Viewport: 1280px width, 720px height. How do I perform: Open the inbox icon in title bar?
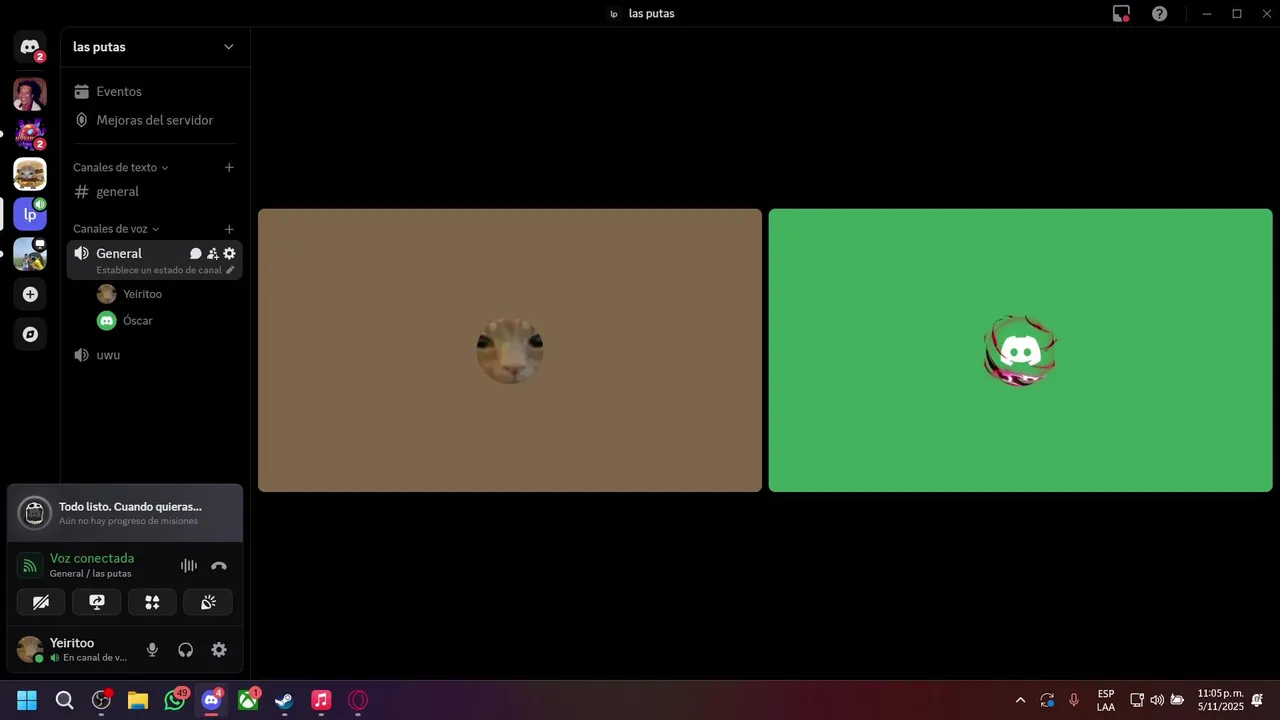(x=1121, y=14)
